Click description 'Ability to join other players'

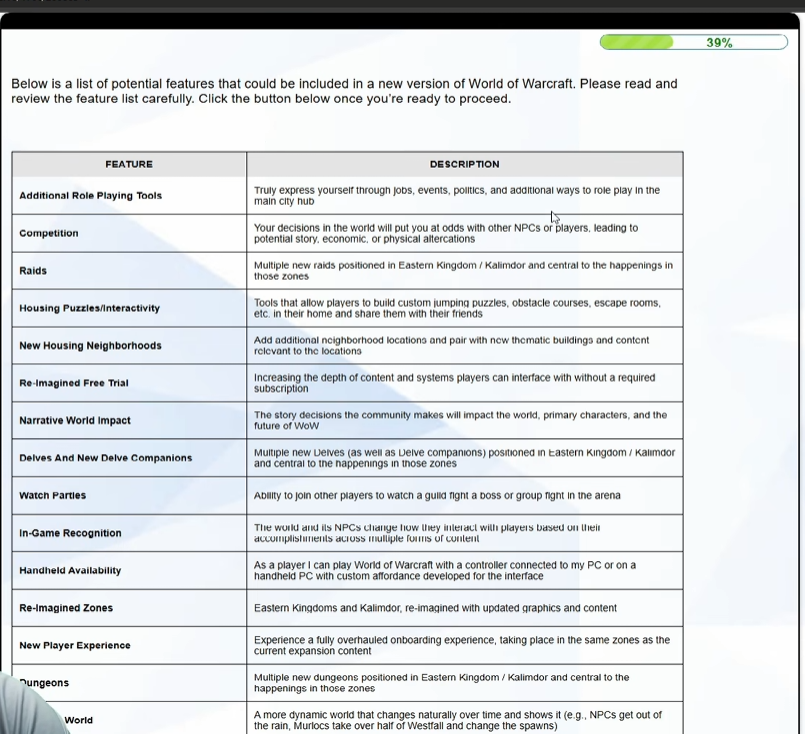tap(437, 495)
